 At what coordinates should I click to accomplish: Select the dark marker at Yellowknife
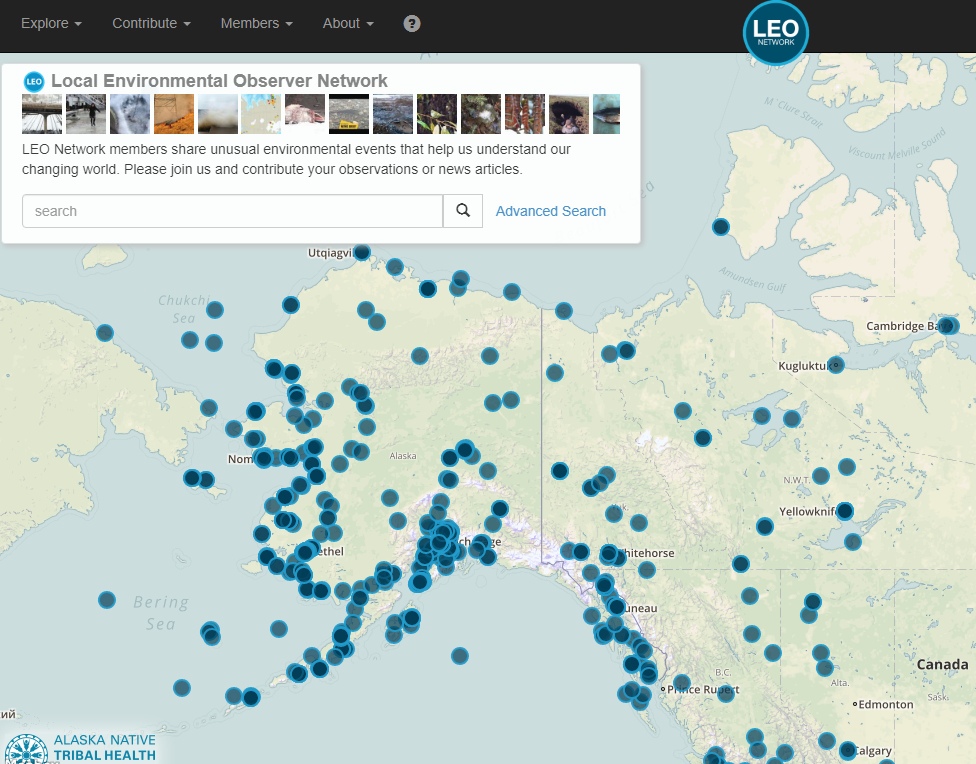click(x=845, y=511)
